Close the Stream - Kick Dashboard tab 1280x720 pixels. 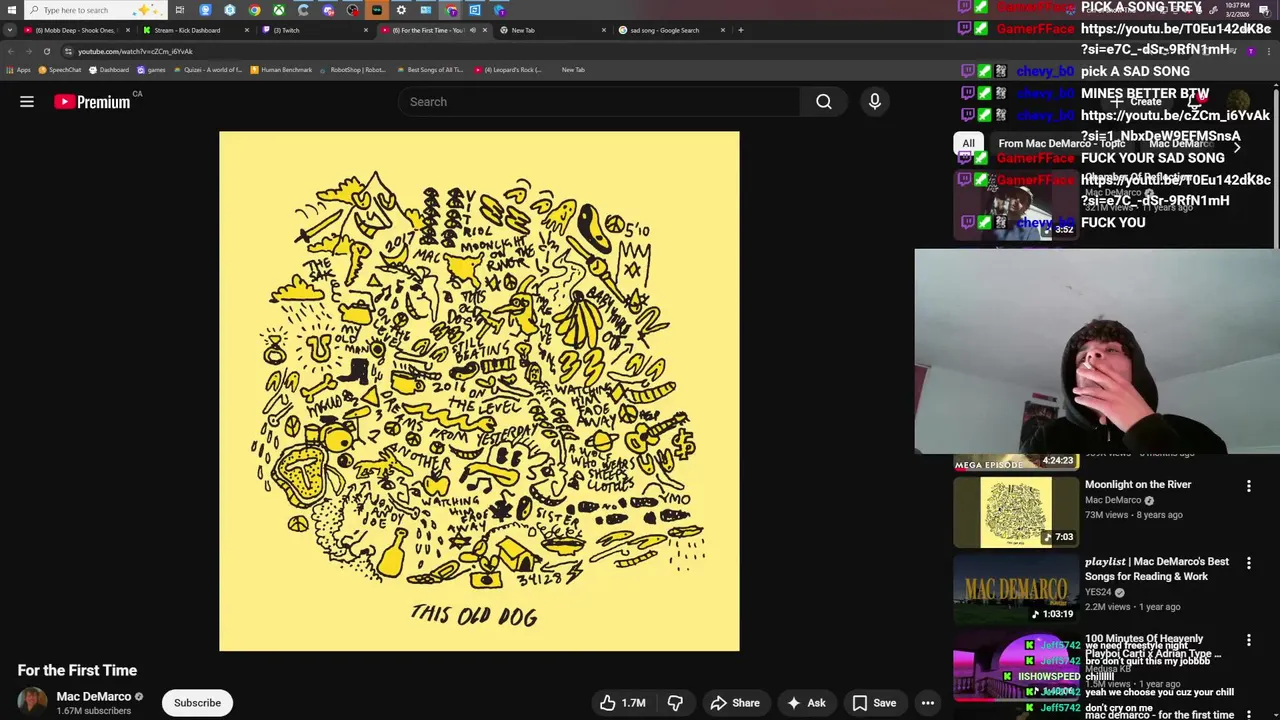tap(246, 30)
